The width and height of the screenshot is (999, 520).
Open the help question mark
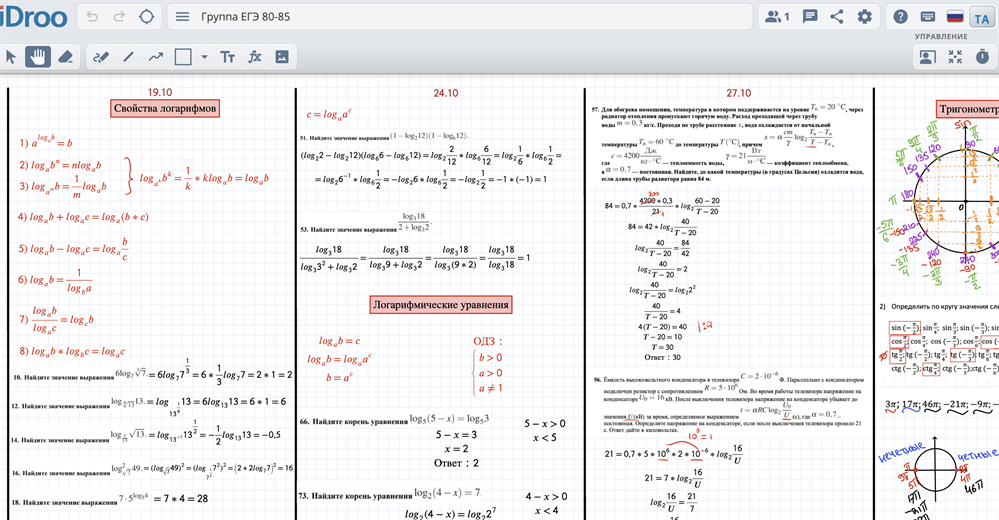[x=900, y=17]
